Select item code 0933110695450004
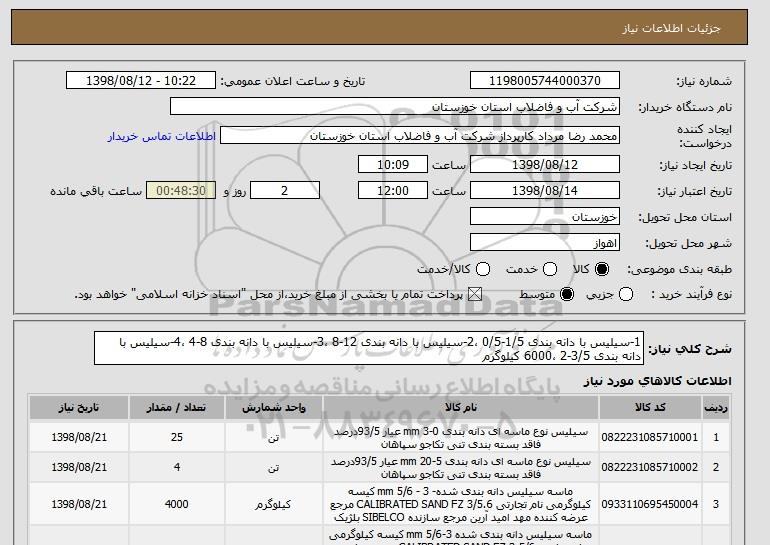 (650, 504)
